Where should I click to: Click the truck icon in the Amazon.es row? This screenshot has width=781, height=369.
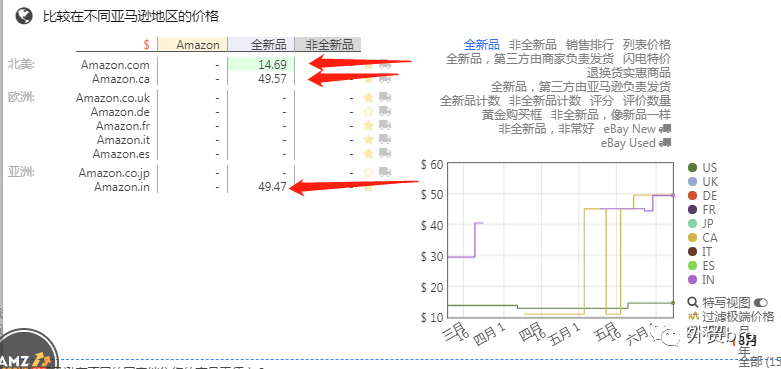coord(385,153)
